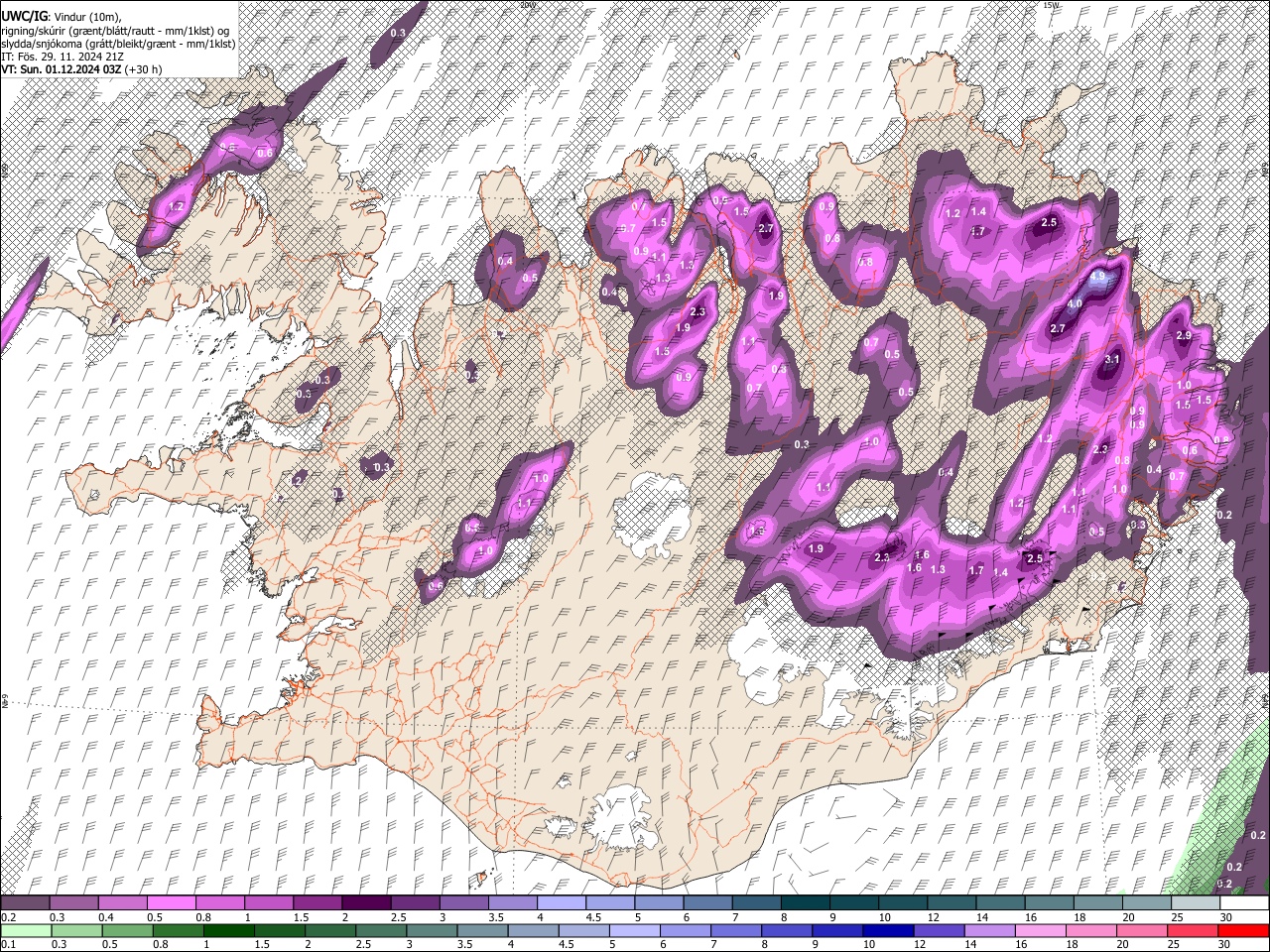Pick the snow scale swatch starting at 1.5
Image resolution: width=1270 pixels, height=952 pixels.
tap(317, 903)
